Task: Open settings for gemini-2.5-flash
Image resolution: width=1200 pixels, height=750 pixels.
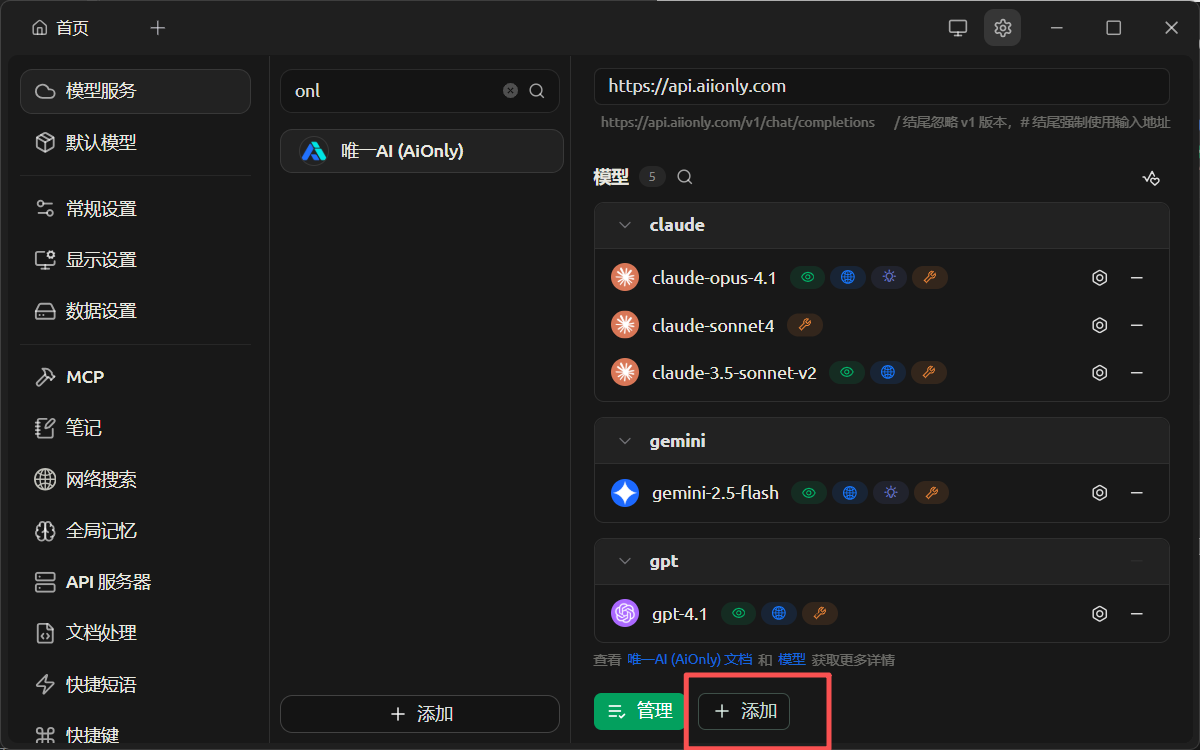Action: pyautogui.click(x=1100, y=493)
